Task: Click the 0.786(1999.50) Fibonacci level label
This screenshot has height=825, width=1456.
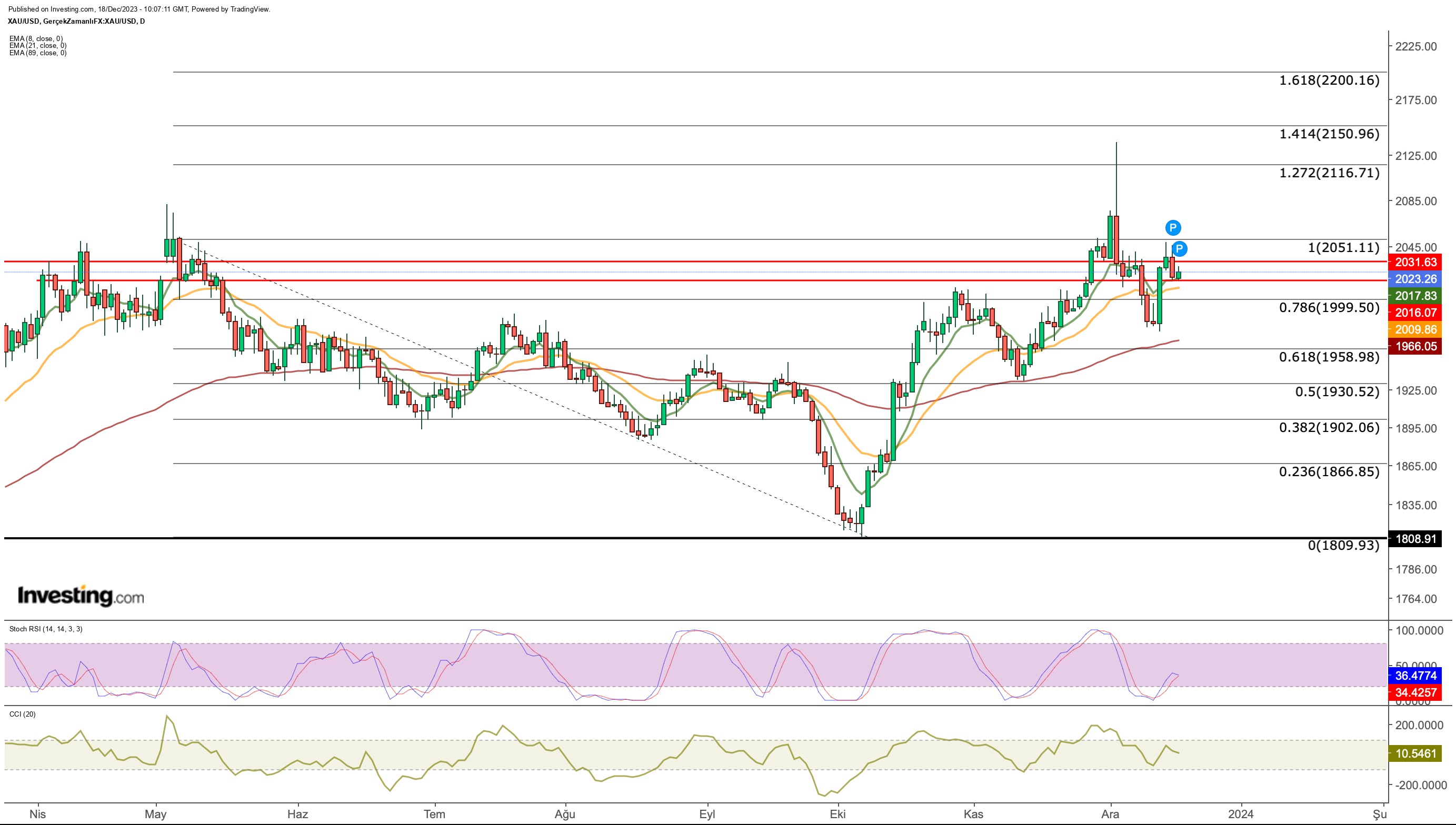Action: [1329, 308]
